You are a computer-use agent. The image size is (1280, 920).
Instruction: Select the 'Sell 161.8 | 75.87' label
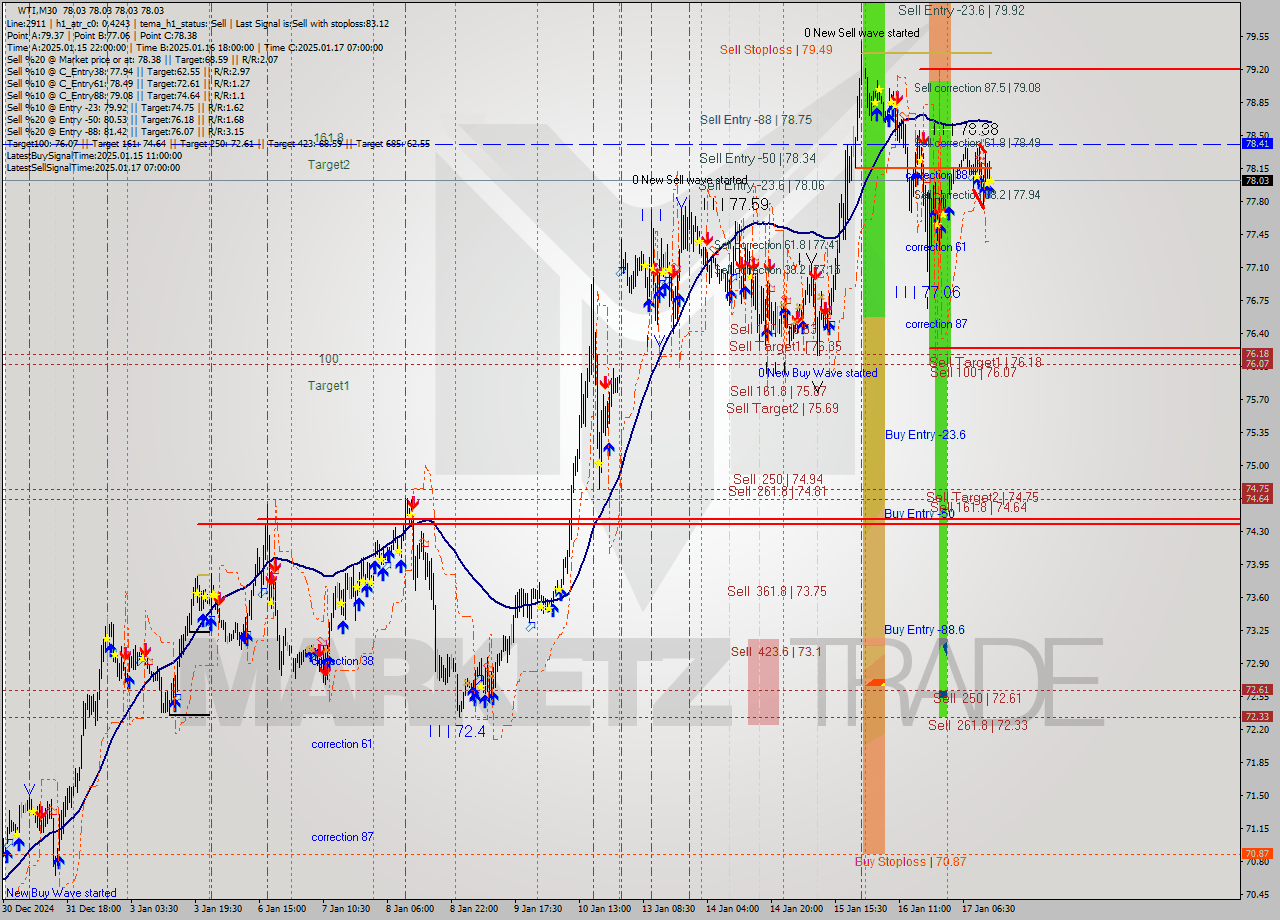777,392
